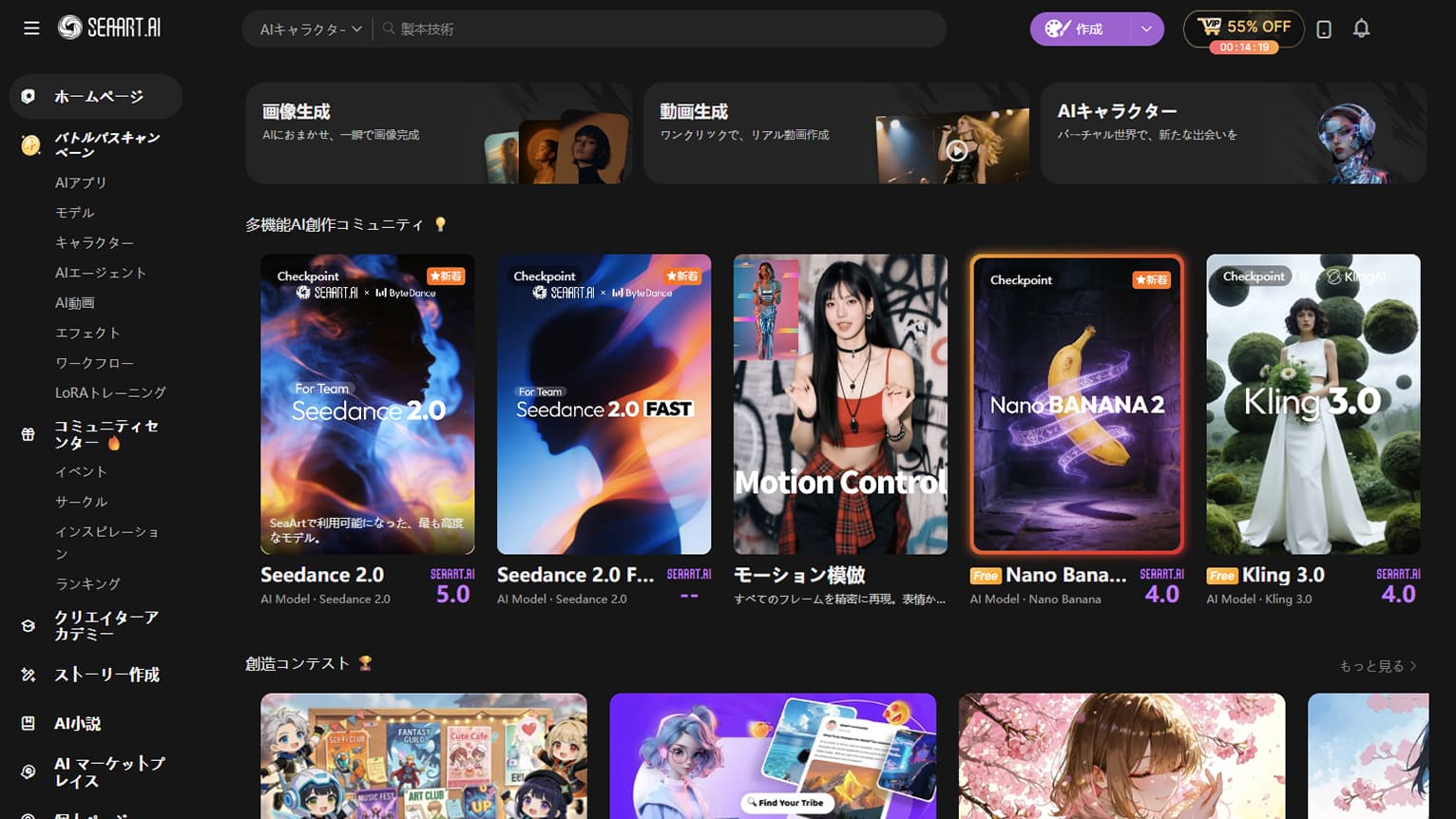This screenshot has height=819, width=1456.
Task: Open コミュニティセンター in sidebar
Action: tap(106, 434)
